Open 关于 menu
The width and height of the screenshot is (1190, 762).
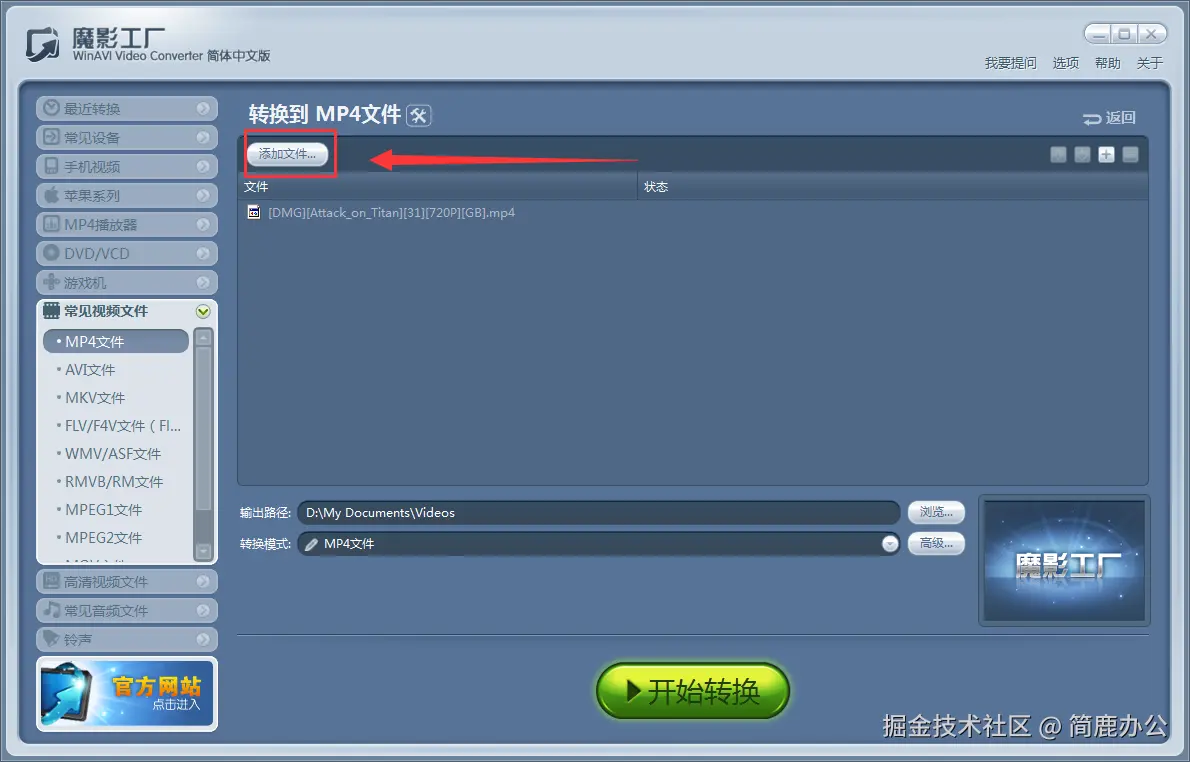tap(1150, 63)
